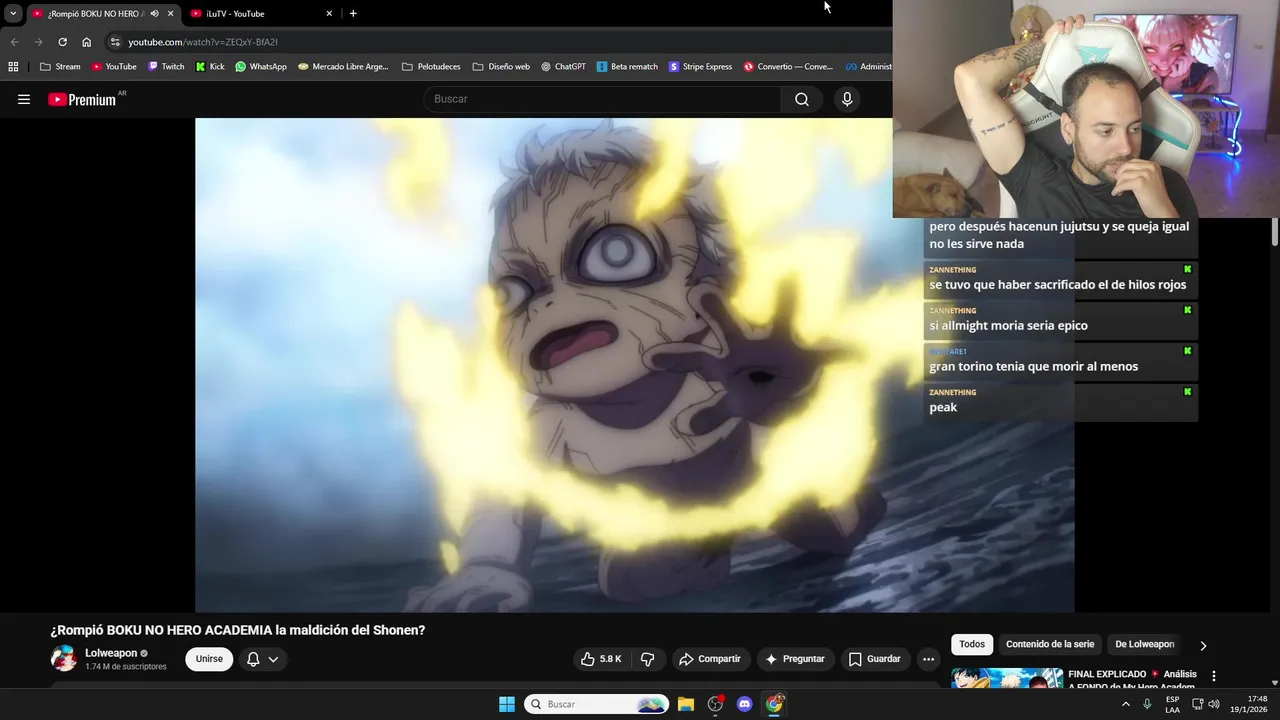The image size is (1280, 720).
Task: Reload the page with refresh icon
Action: tap(62, 42)
